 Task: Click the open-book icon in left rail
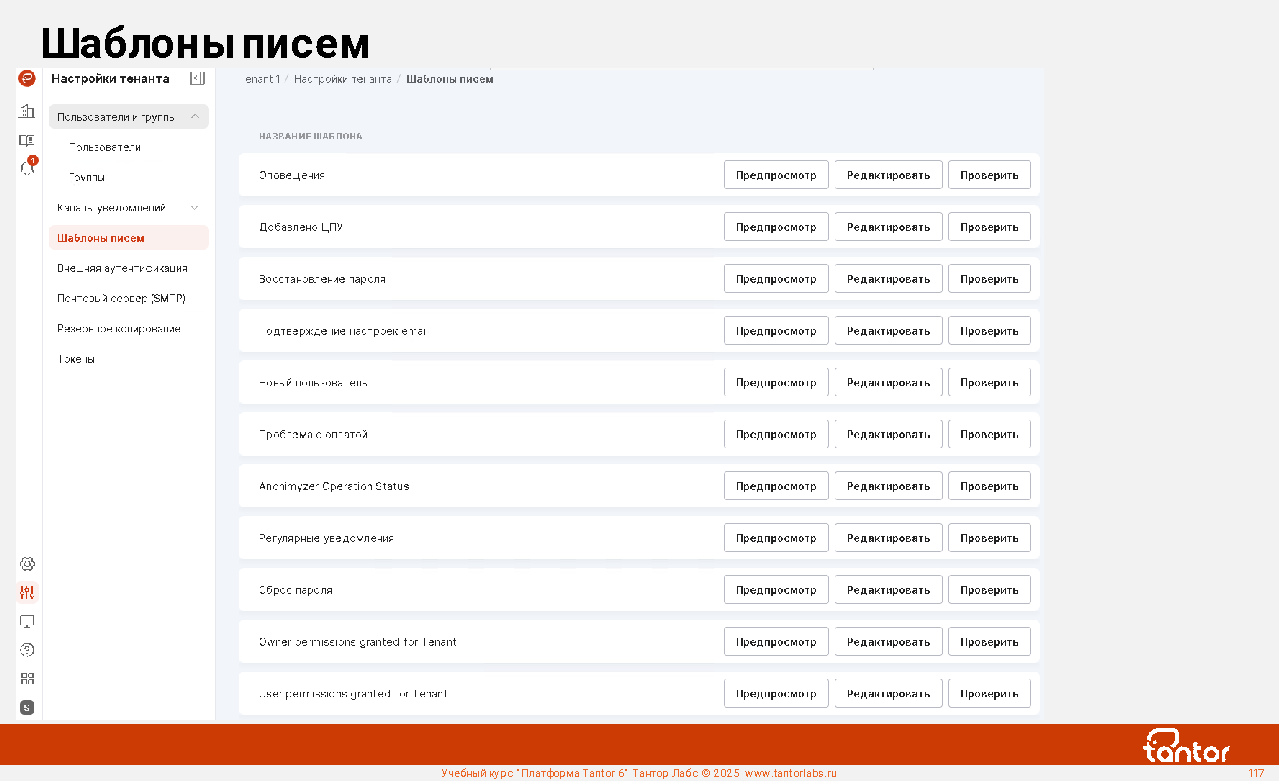coord(27,140)
